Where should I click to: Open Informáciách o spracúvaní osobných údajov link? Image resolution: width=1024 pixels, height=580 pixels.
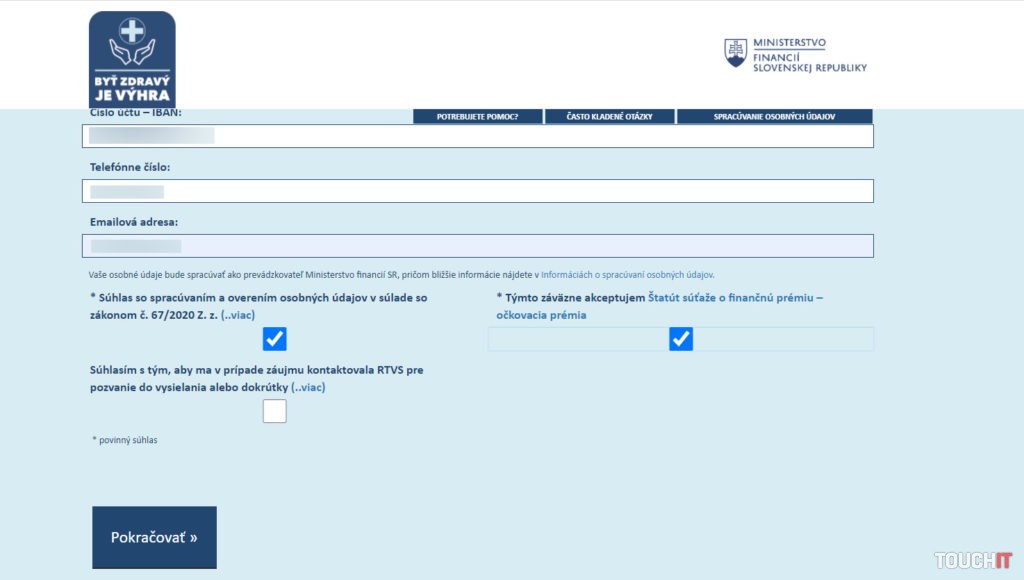627,274
